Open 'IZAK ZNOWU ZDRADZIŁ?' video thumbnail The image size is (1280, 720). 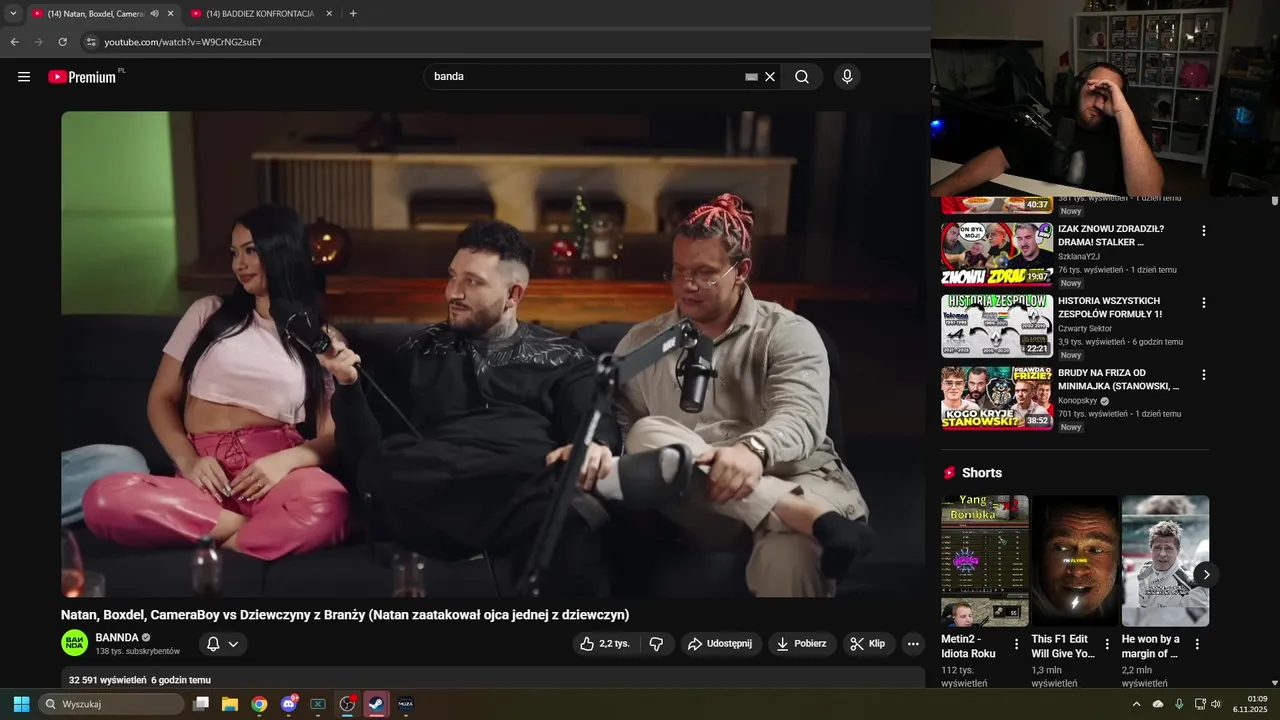pyautogui.click(x=997, y=254)
